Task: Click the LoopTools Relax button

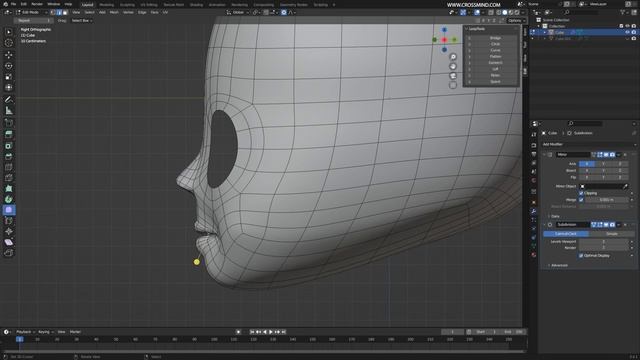Action: (495, 76)
